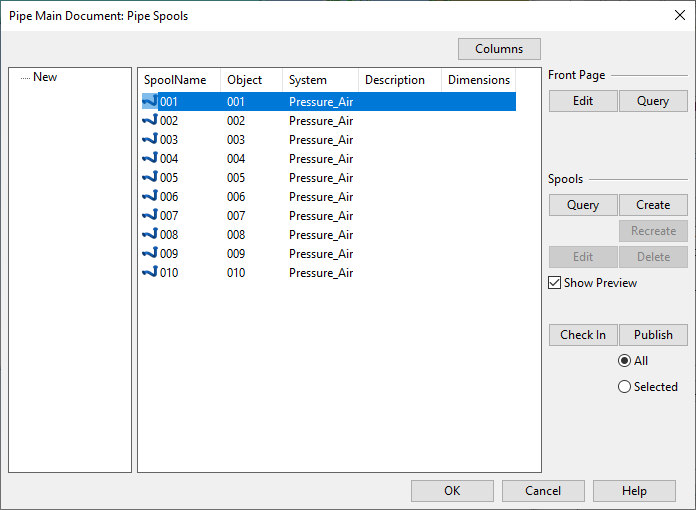Click the spool icon beside 006
This screenshot has height=510, width=696.
[x=150, y=196]
